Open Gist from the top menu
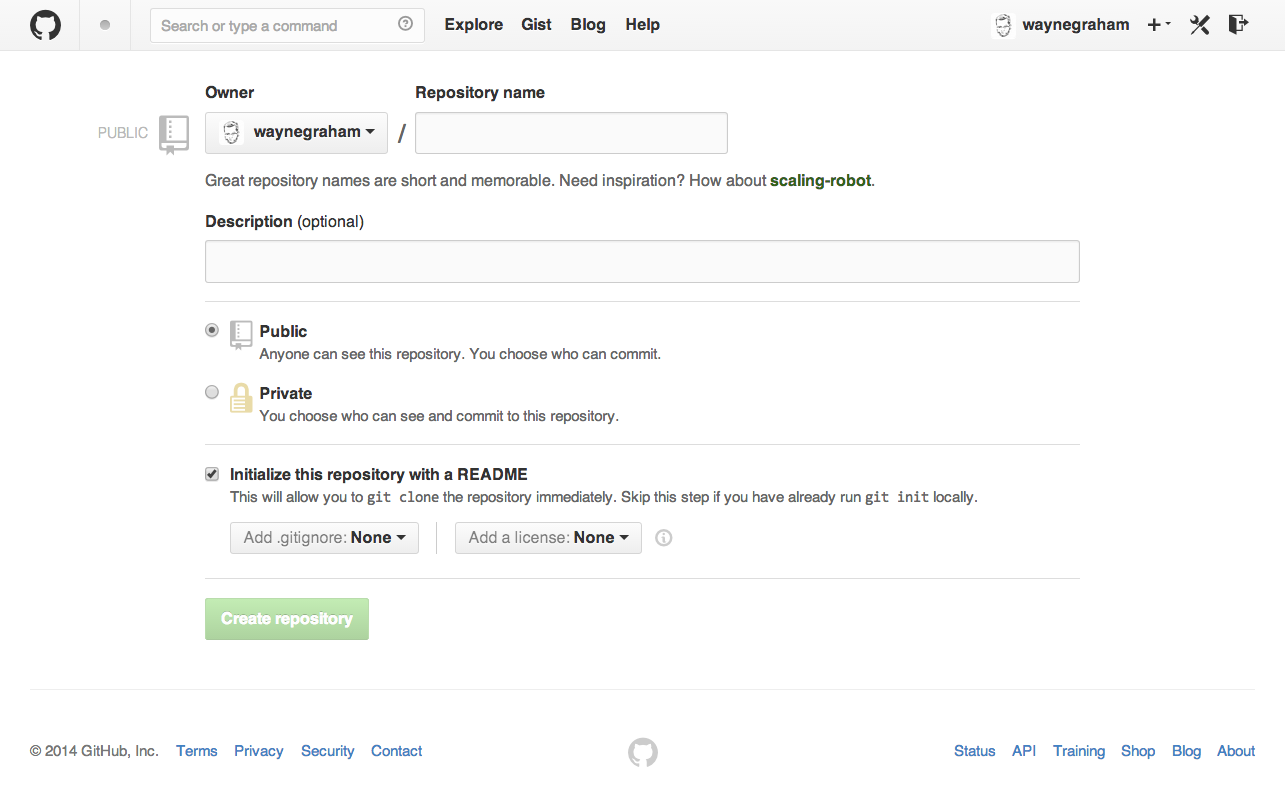Screen dimensions: 1285x787 tap(536, 24)
